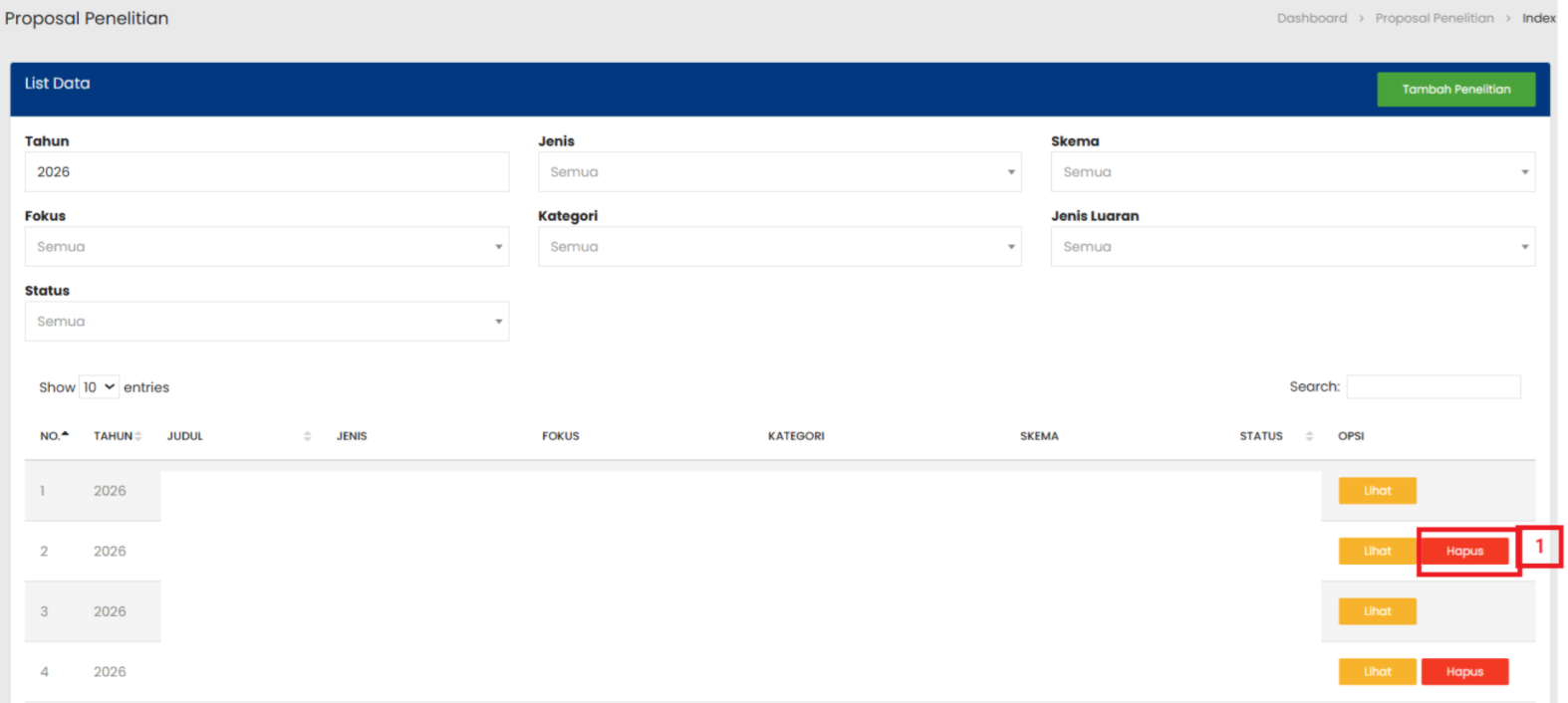1568x703 pixels.
Task: Sort table by JUDUL column arrows
Action: 307,436
